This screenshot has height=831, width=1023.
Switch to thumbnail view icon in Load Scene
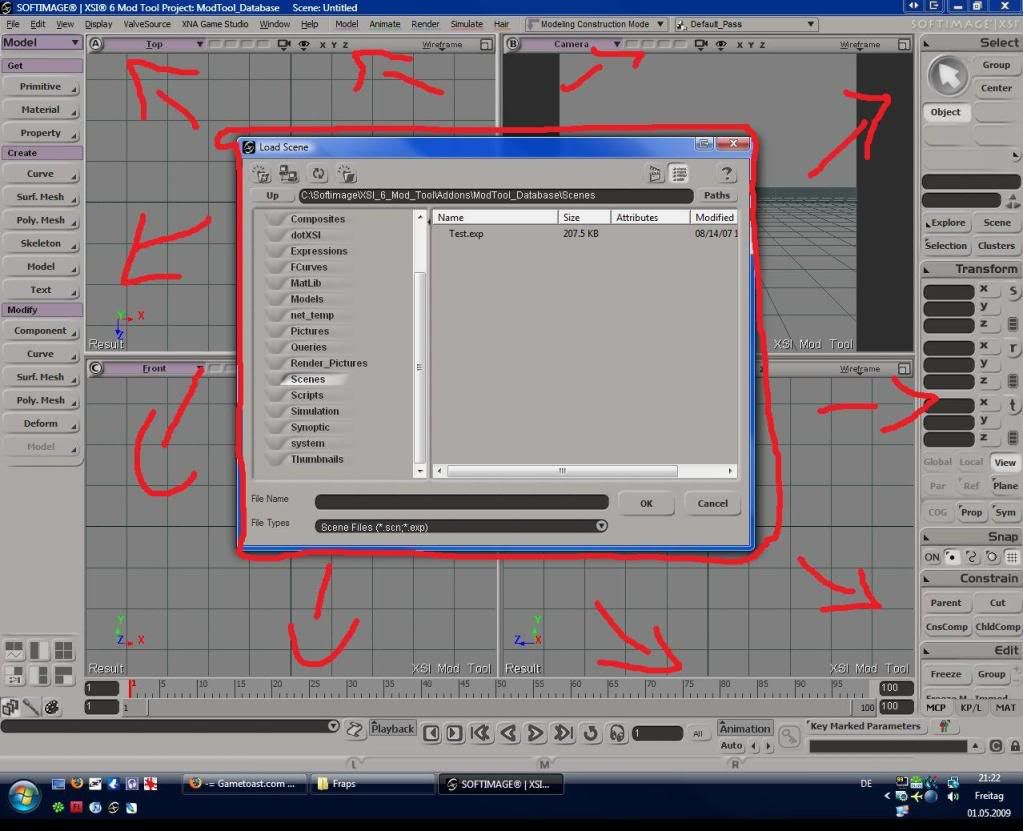655,174
